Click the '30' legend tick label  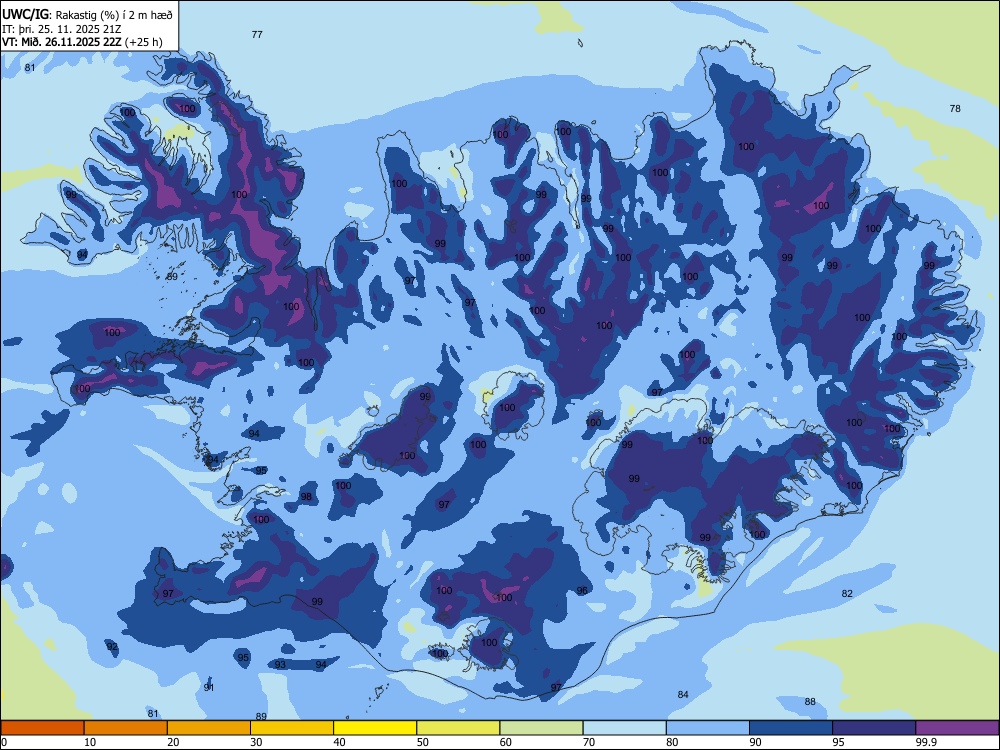(256, 742)
